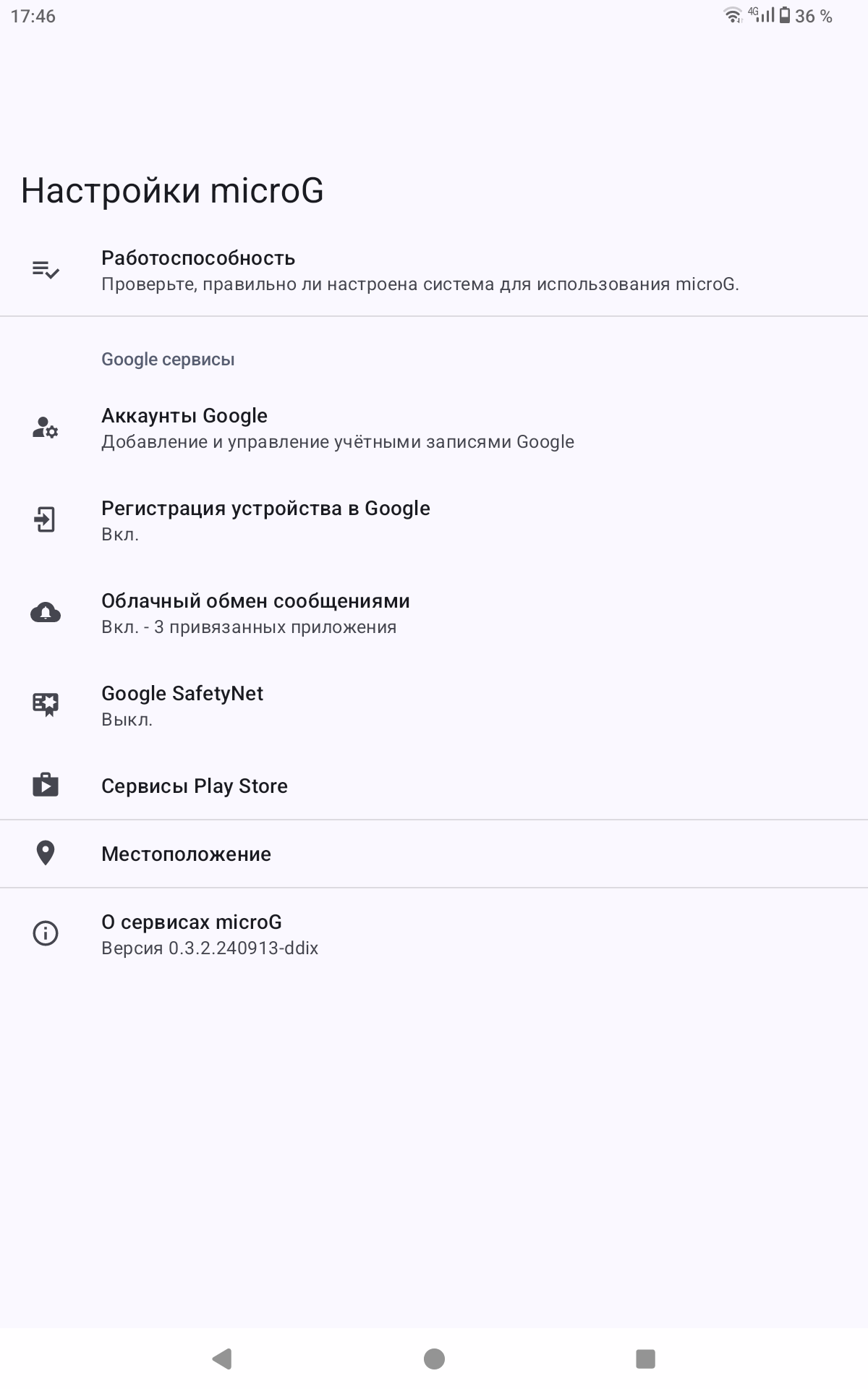Tap the cloud bell messaging icon
This screenshot has width=868, height=1389.
pyautogui.click(x=45, y=613)
